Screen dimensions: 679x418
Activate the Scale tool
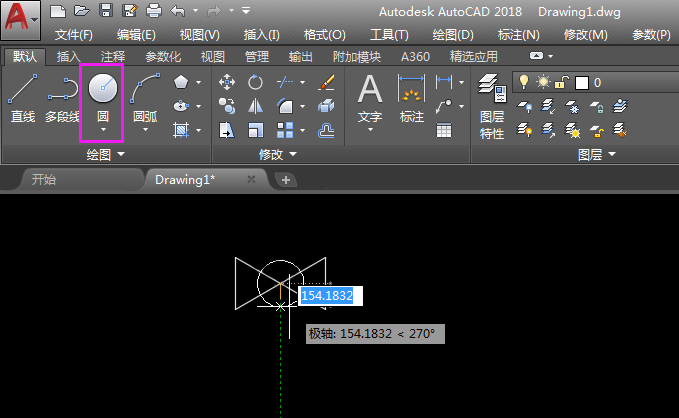(255, 130)
